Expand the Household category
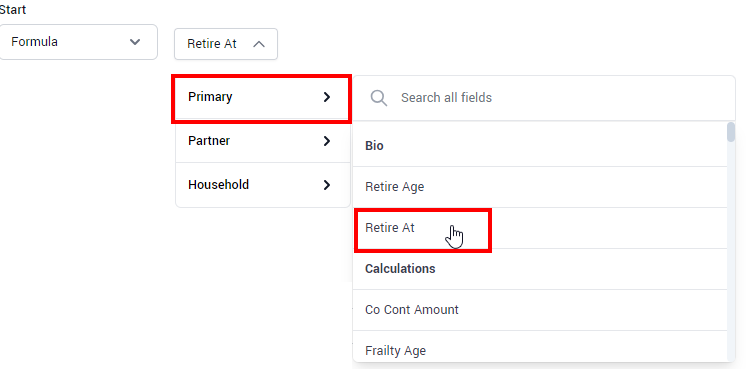Image resolution: width=746 pixels, height=369 pixels. [x=263, y=185]
